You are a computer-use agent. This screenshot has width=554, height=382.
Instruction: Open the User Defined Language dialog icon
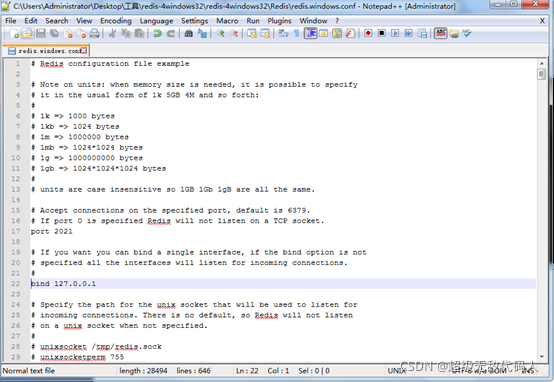pos(324,34)
